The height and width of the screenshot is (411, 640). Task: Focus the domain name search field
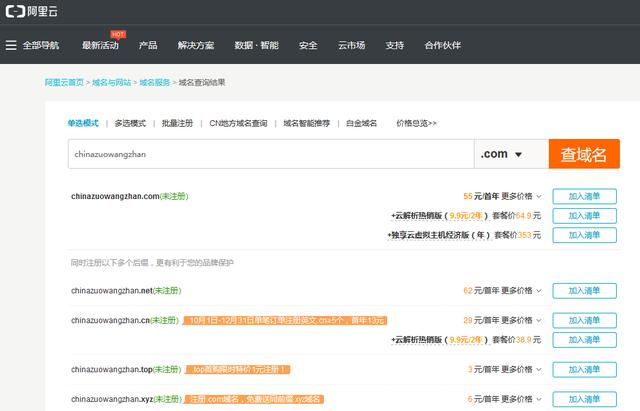[271, 154]
